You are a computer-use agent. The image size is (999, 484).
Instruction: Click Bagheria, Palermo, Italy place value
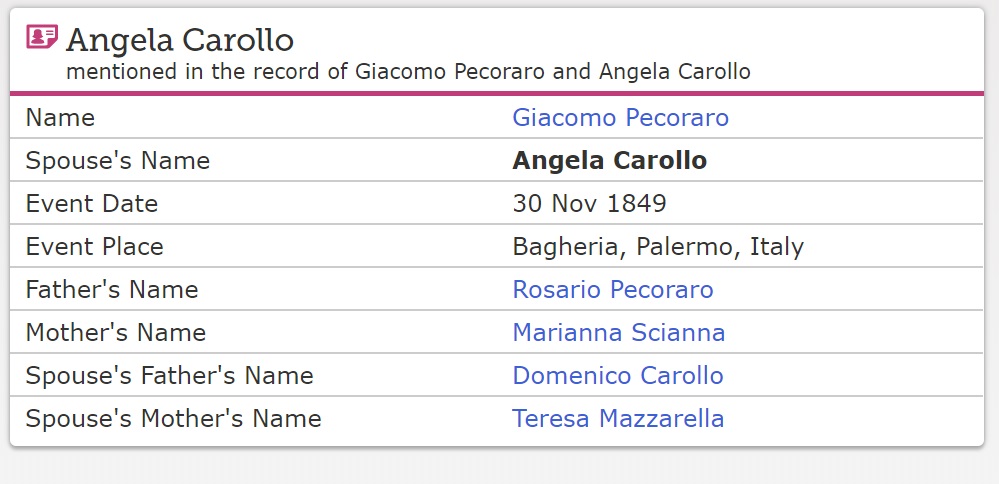tap(657, 247)
